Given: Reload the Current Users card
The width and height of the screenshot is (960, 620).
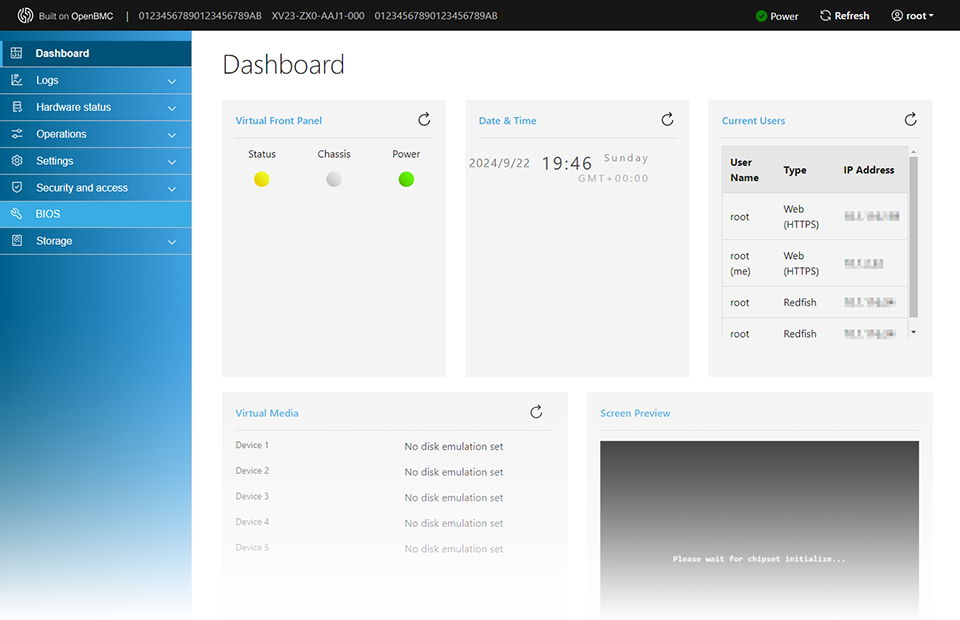Looking at the screenshot, I should [x=910, y=120].
